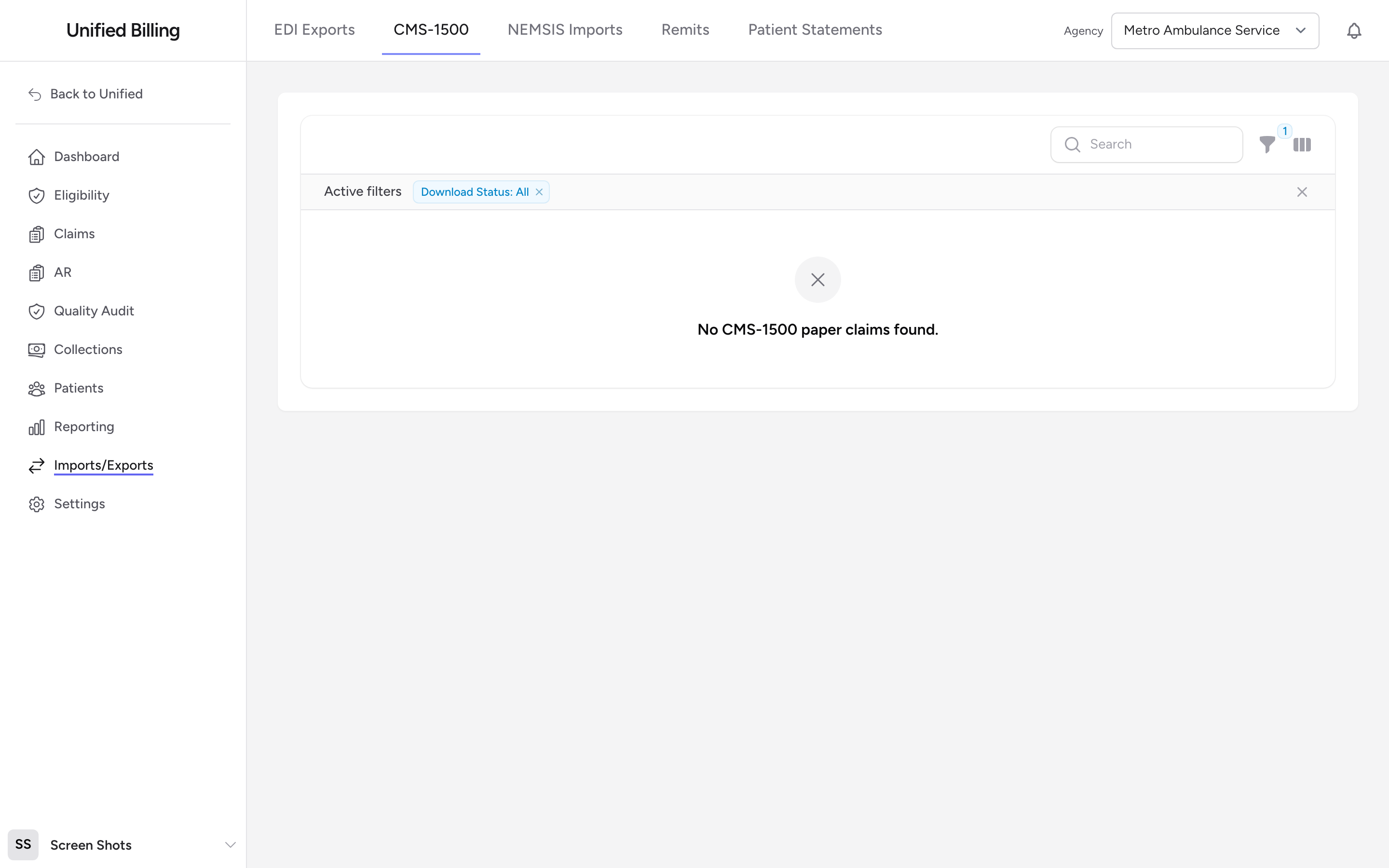This screenshot has height=868, width=1389.
Task: Go to the Remits tab
Action: click(685, 30)
